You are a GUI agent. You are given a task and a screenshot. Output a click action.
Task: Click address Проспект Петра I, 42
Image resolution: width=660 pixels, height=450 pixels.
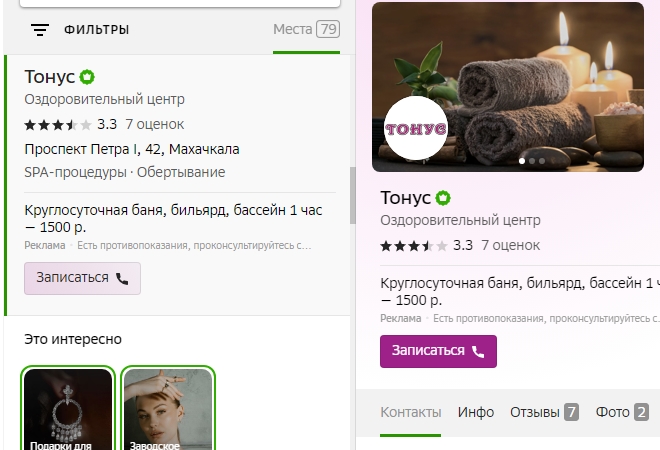(x=131, y=149)
